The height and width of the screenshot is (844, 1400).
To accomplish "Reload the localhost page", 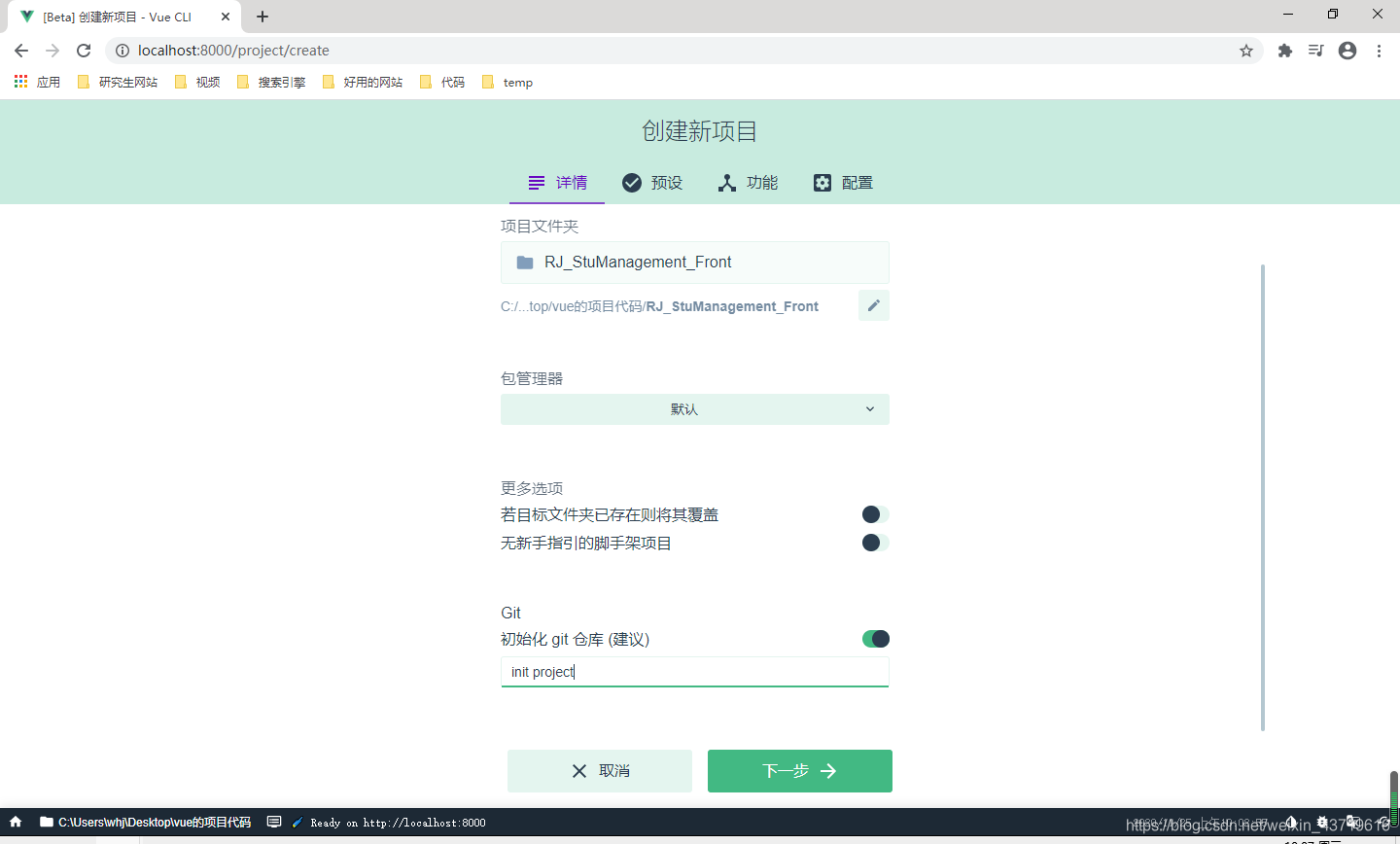I will pos(84,51).
